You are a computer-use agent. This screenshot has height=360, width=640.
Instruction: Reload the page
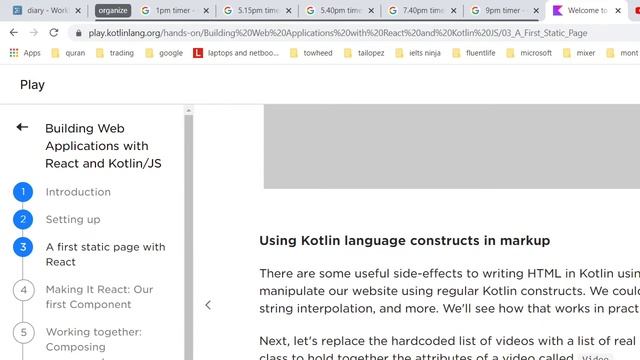[54, 33]
